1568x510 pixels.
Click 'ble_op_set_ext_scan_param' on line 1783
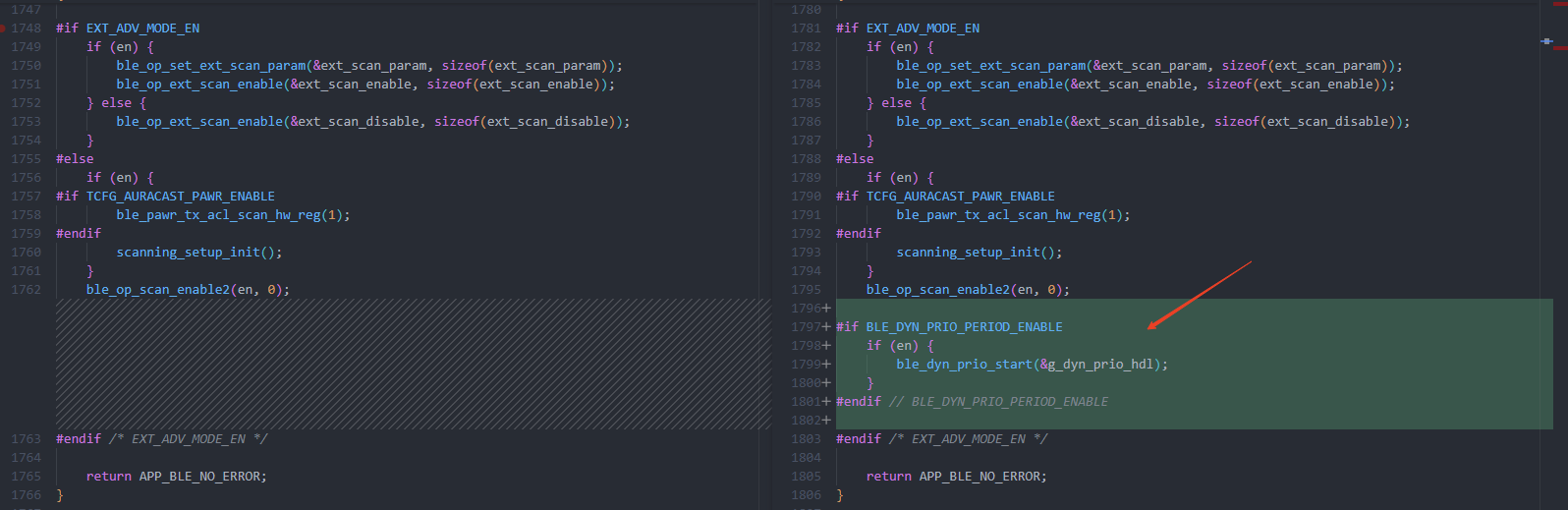click(x=991, y=66)
